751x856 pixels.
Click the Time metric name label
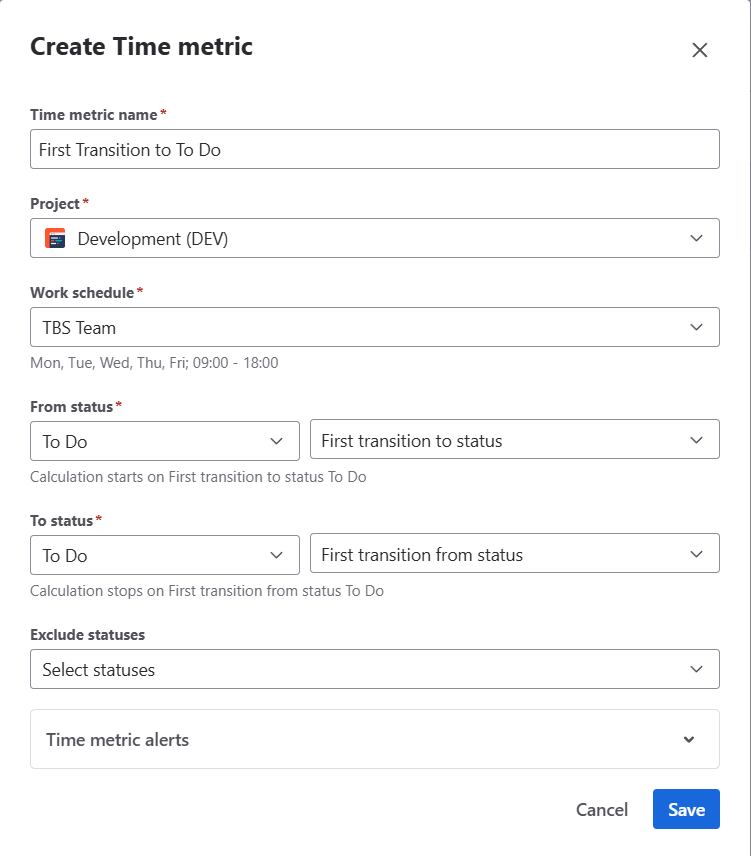click(x=94, y=115)
